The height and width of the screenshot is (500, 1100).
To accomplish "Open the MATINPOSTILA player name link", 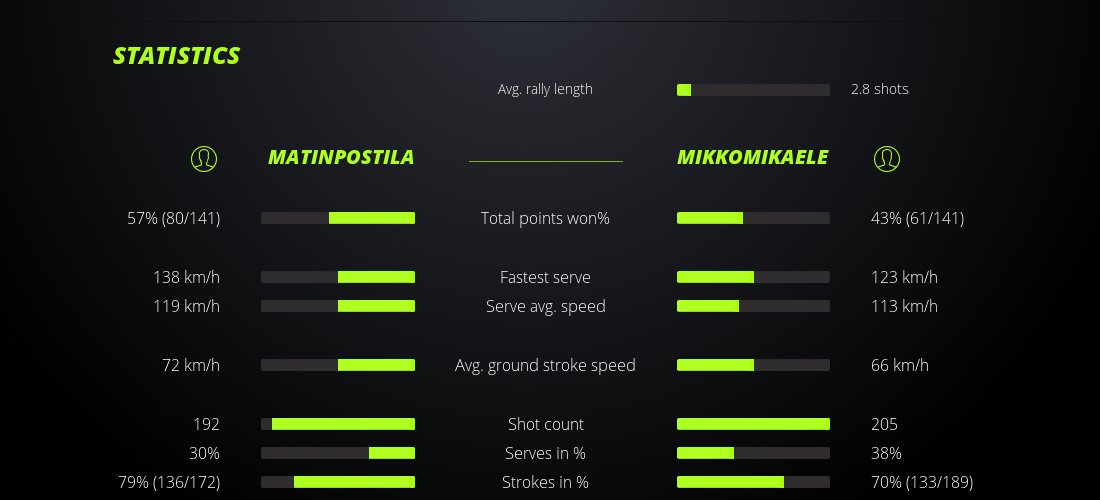I will [341, 158].
